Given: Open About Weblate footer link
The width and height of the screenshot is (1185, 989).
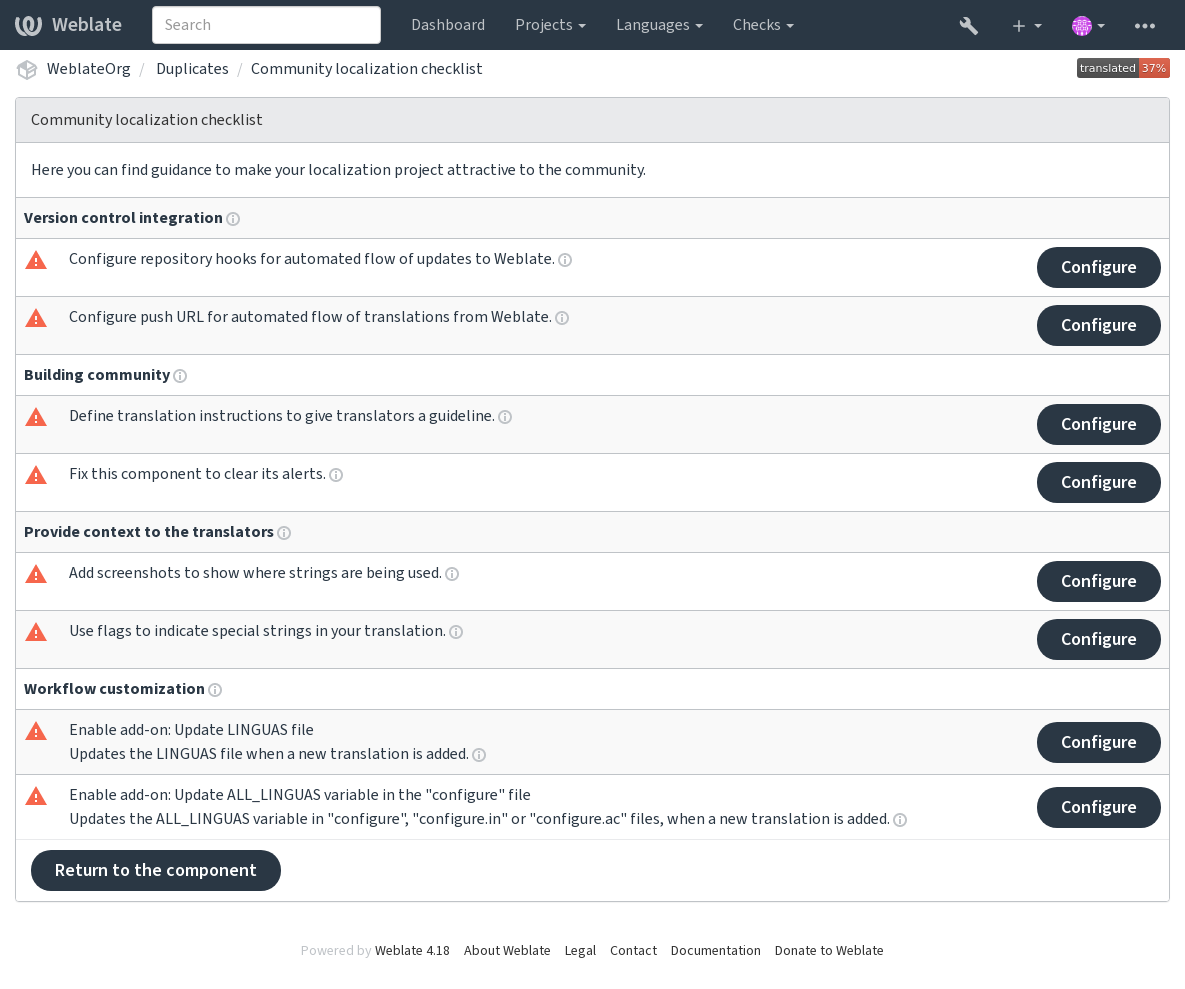Looking at the screenshot, I should pyautogui.click(x=507, y=950).
